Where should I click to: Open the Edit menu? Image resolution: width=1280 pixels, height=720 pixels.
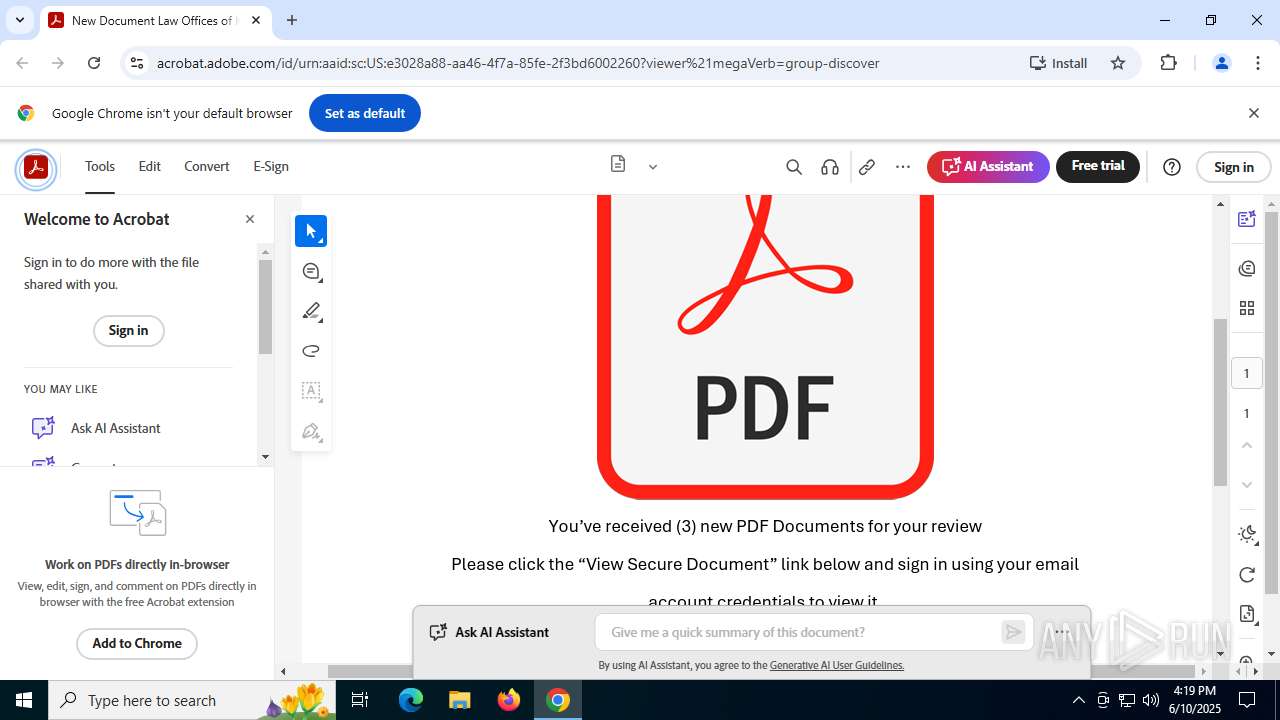pyautogui.click(x=150, y=167)
